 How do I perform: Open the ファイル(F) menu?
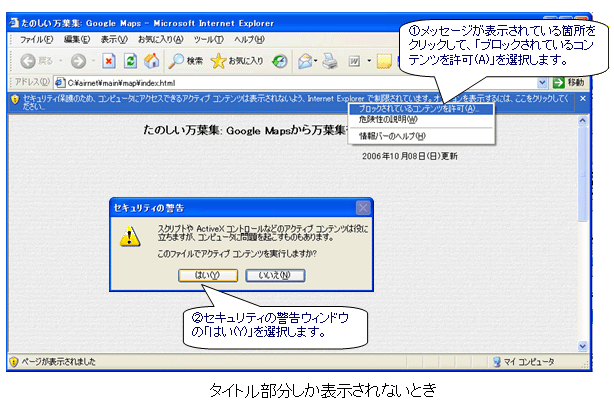pyautogui.click(x=36, y=40)
